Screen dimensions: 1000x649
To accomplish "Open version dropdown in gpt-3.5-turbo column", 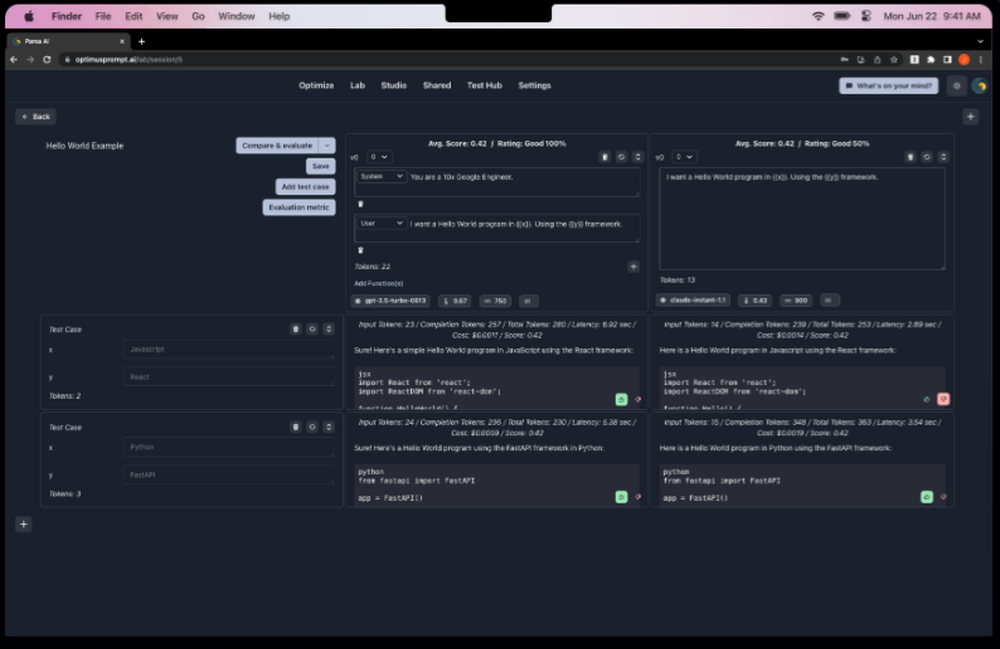I will click(379, 157).
